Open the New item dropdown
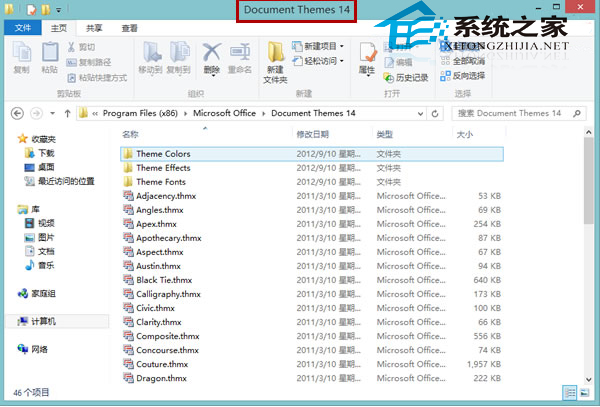 click(318, 46)
